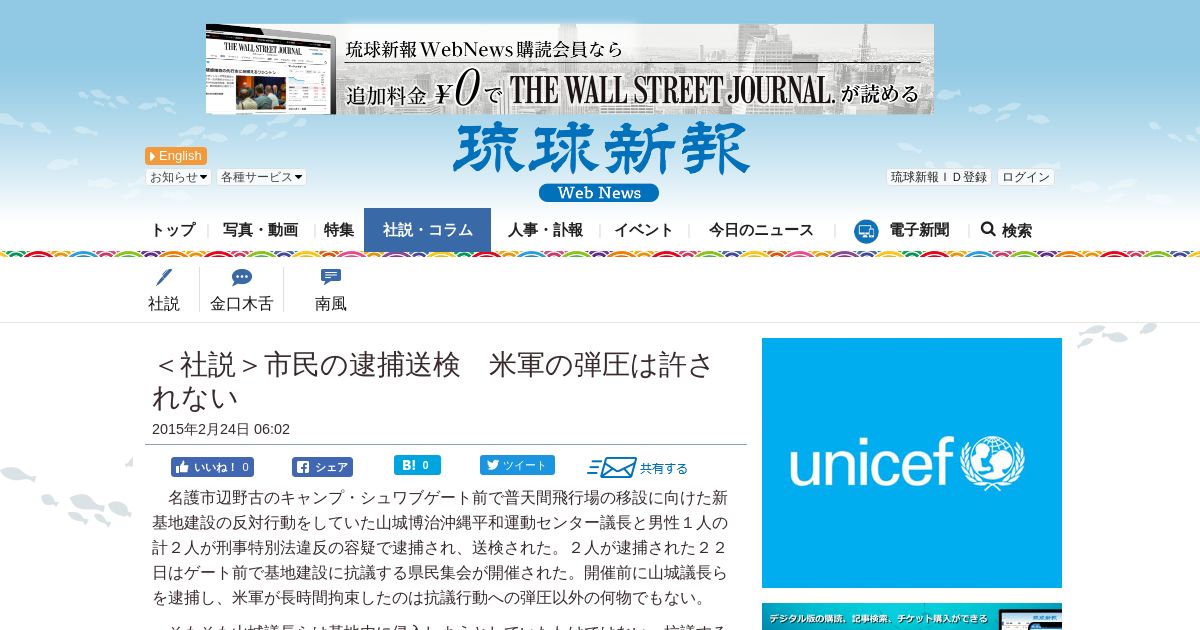Open the 人事・訃報 menu item

pos(545,230)
